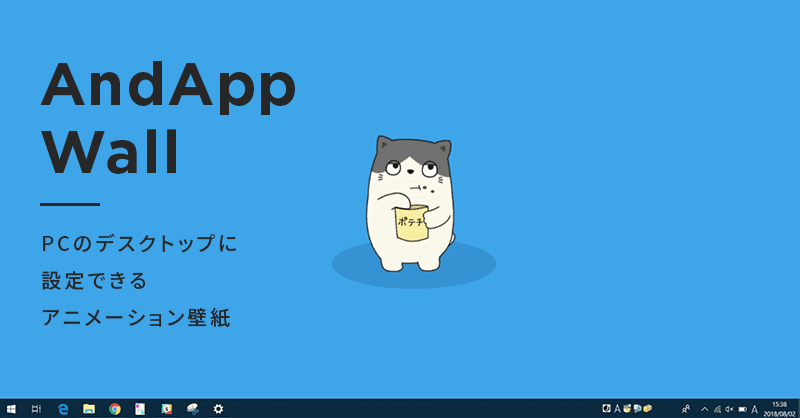The height and width of the screenshot is (418, 800).
Task: Click the pinned app left of Settings gear
Action: click(192, 409)
